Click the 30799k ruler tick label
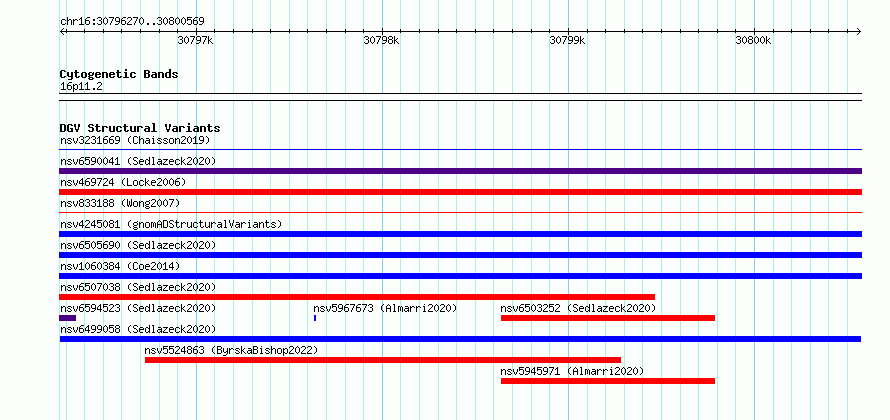The width and height of the screenshot is (890, 420). tap(568, 40)
